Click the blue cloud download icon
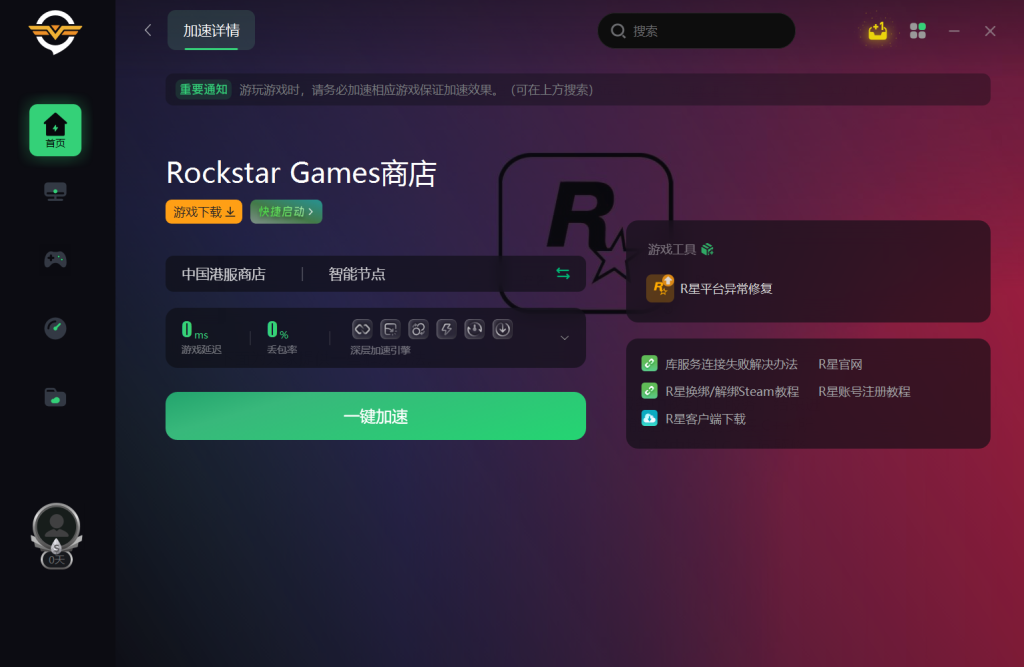 [649, 418]
